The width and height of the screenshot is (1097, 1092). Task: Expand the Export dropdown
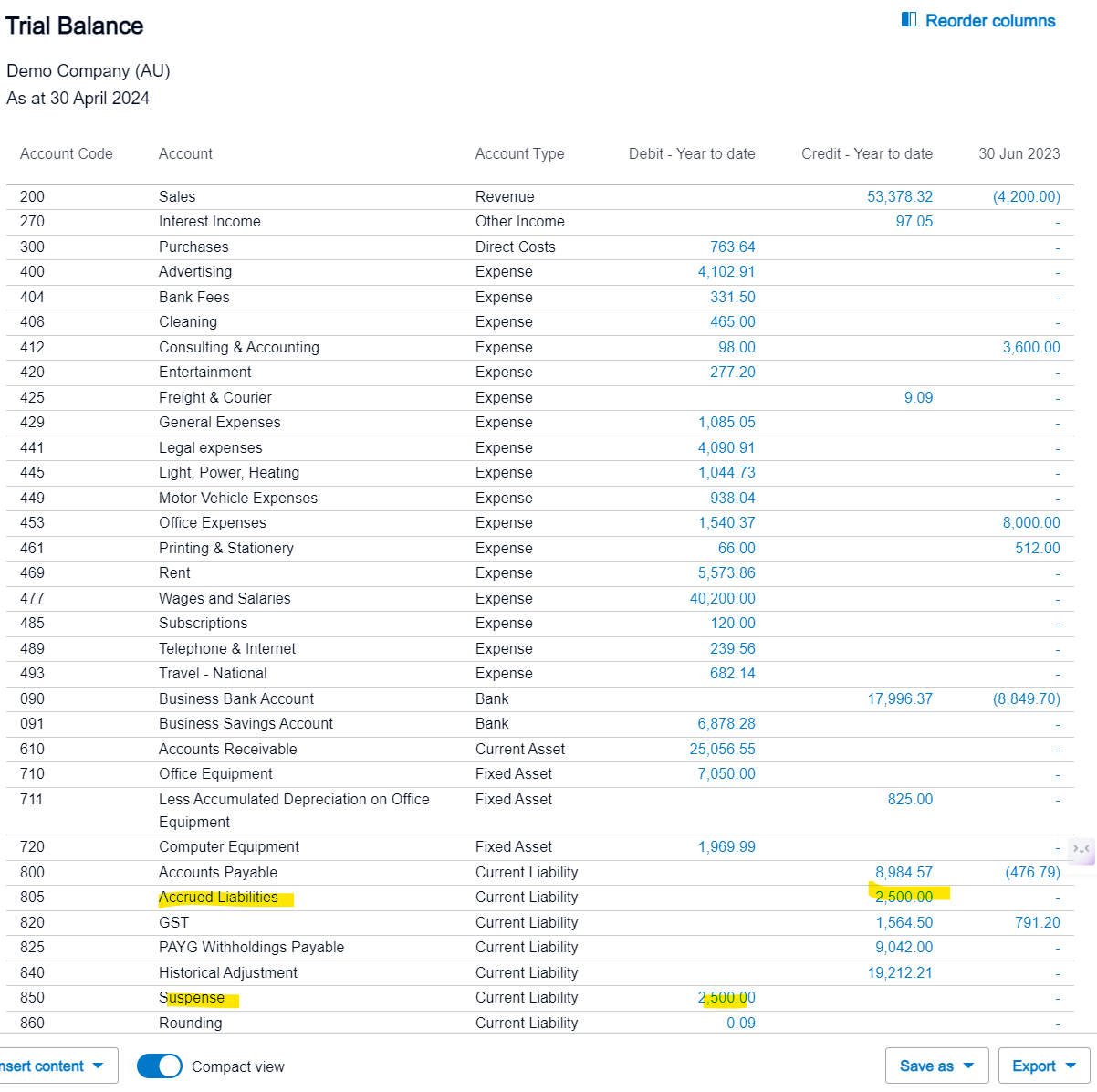(1043, 1066)
